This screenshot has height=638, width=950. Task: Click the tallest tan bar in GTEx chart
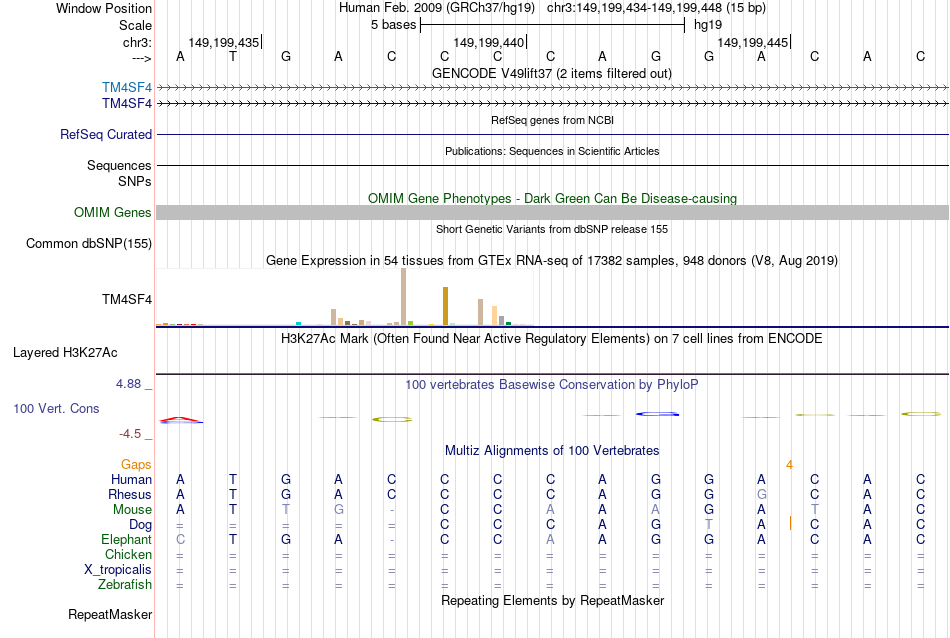pos(404,297)
